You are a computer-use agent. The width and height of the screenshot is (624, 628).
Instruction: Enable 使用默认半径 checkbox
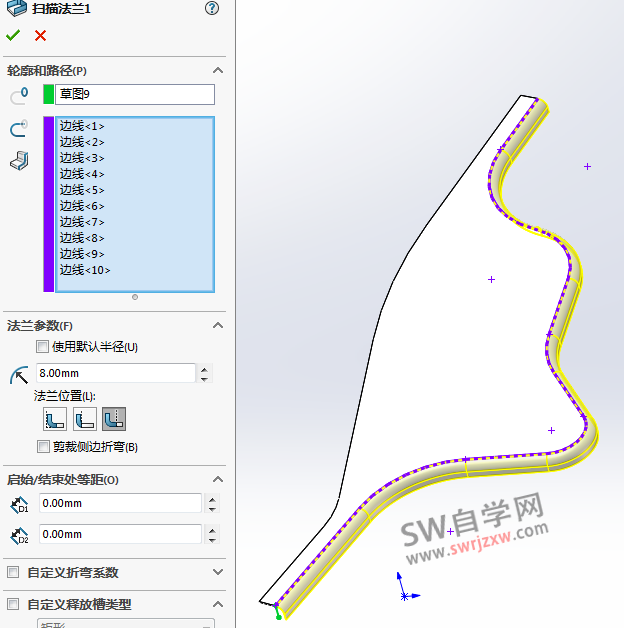click(x=42, y=347)
